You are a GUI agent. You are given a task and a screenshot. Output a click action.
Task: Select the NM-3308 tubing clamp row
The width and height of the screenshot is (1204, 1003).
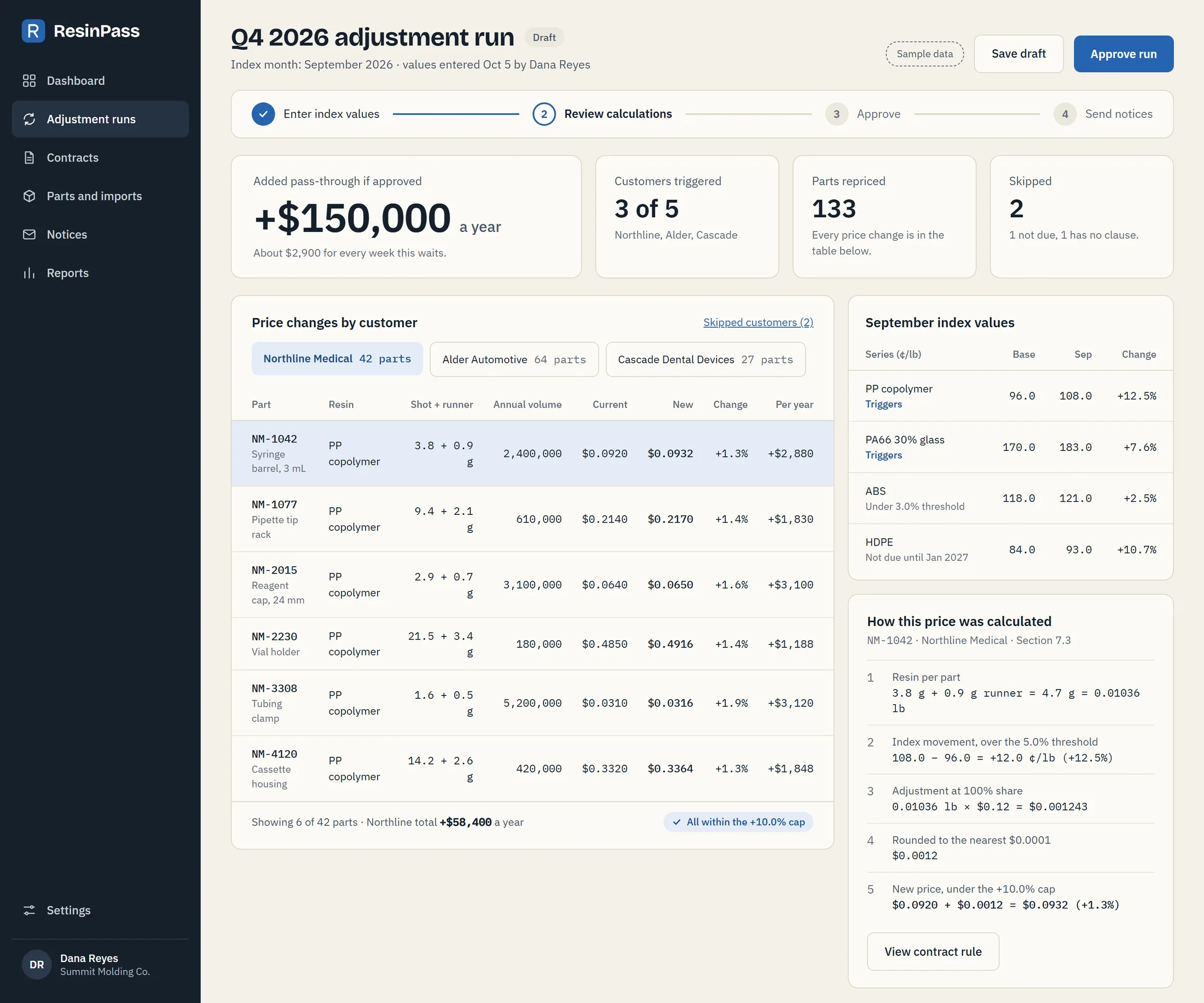pyautogui.click(x=532, y=703)
